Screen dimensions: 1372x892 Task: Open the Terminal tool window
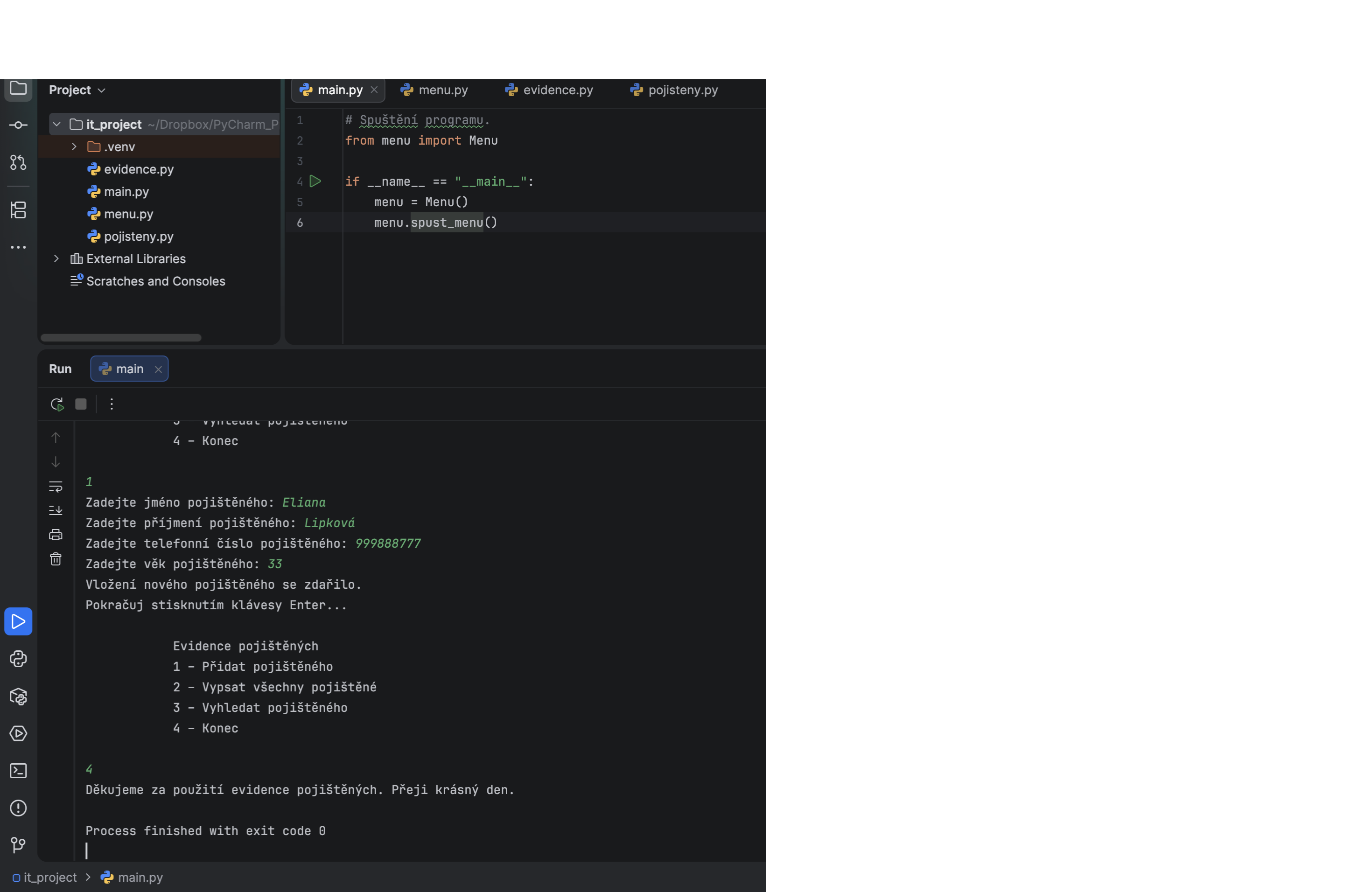click(x=19, y=771)
